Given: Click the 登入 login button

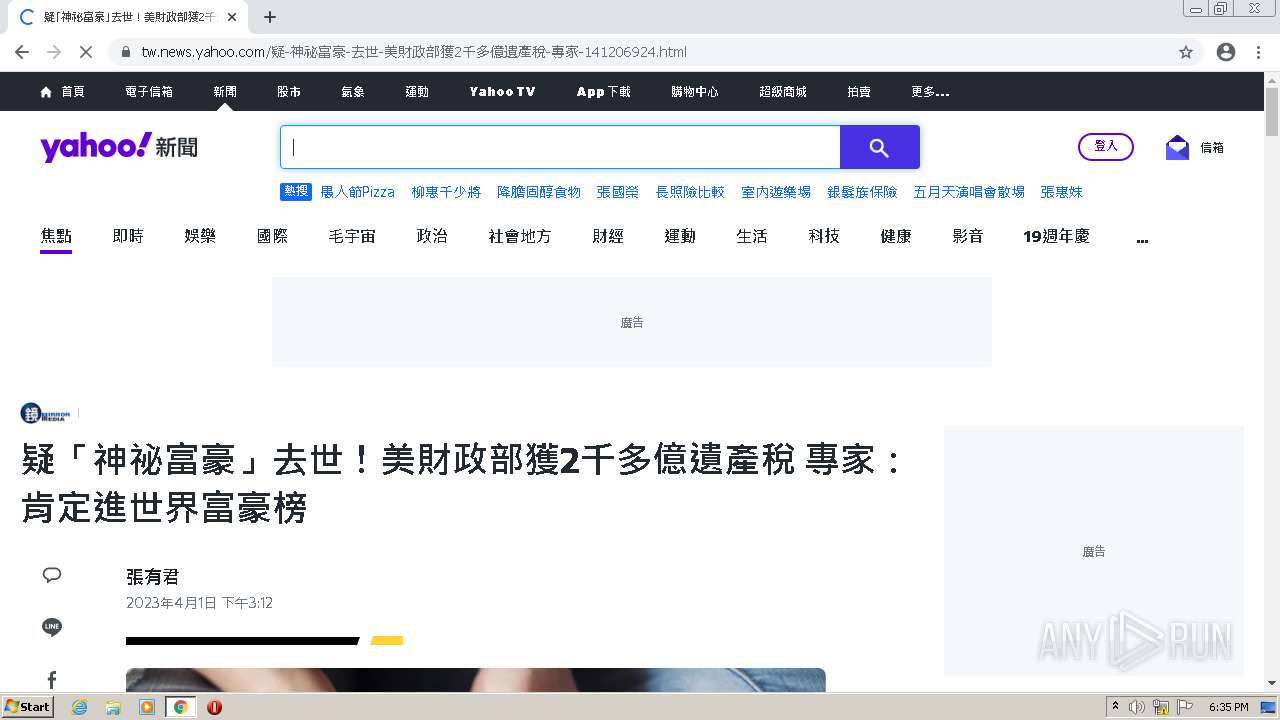Looking at the screenshot, I should pos(1106,147).
